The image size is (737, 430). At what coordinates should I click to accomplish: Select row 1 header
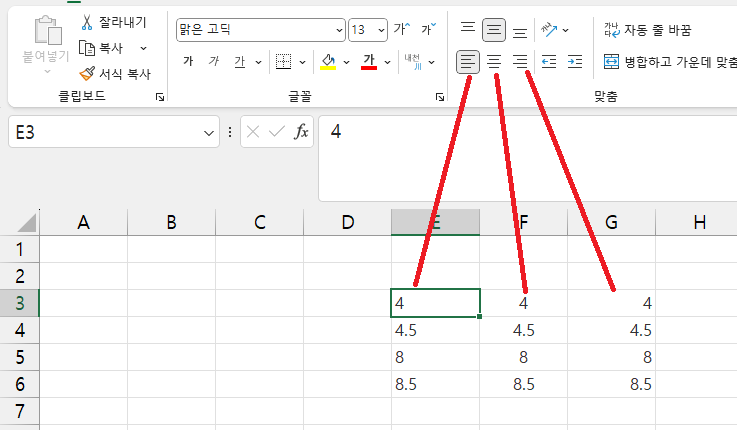pos(19,249)
